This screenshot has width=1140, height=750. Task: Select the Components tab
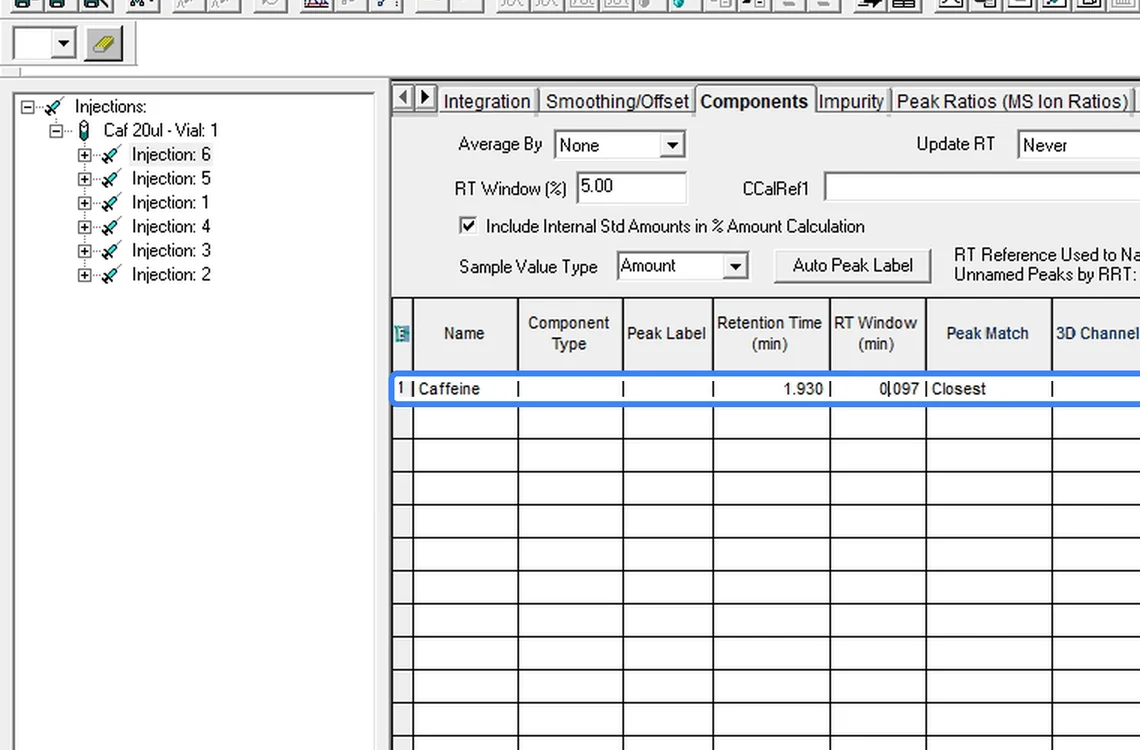[754, 101]
